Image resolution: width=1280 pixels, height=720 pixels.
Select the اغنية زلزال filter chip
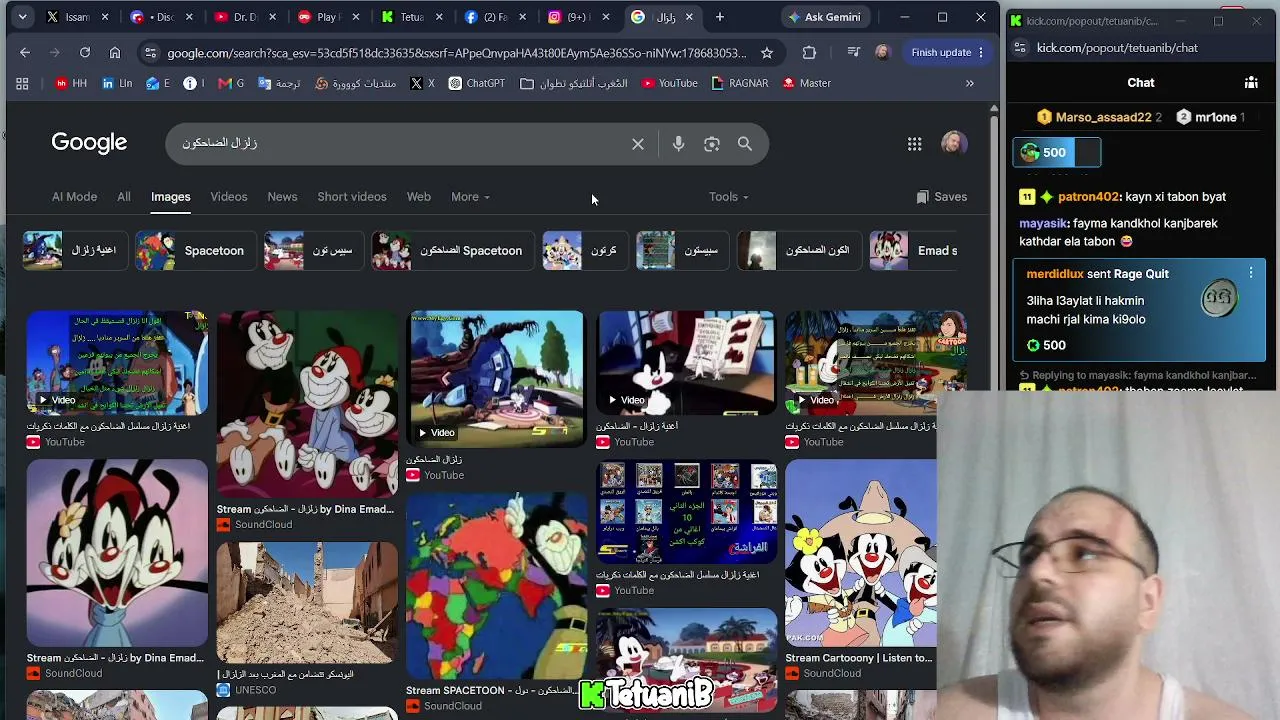click(74, 251)
